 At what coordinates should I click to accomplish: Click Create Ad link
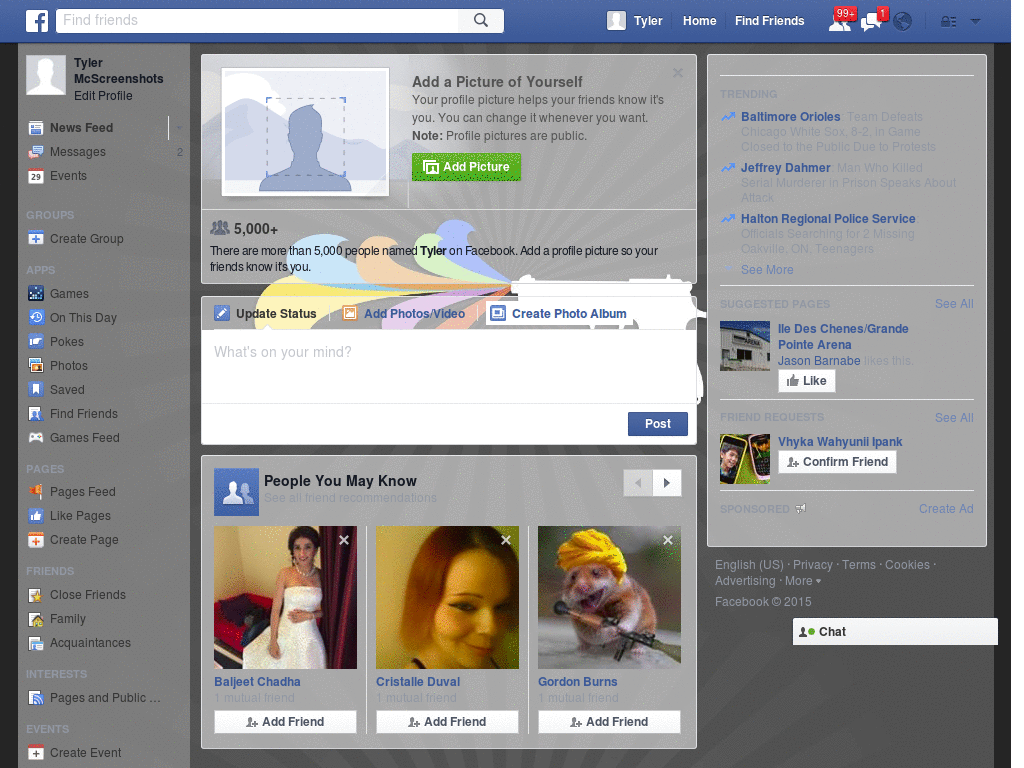(x=946, y=509)
